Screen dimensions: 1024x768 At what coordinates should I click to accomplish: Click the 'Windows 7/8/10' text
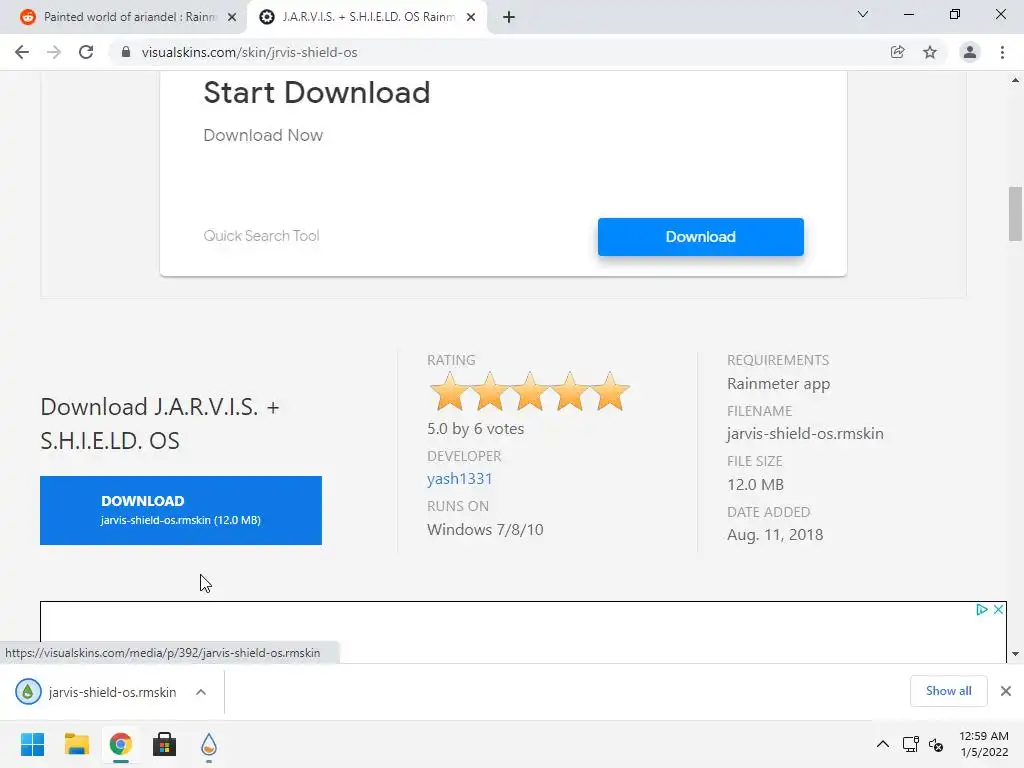[x=485, y=530]
